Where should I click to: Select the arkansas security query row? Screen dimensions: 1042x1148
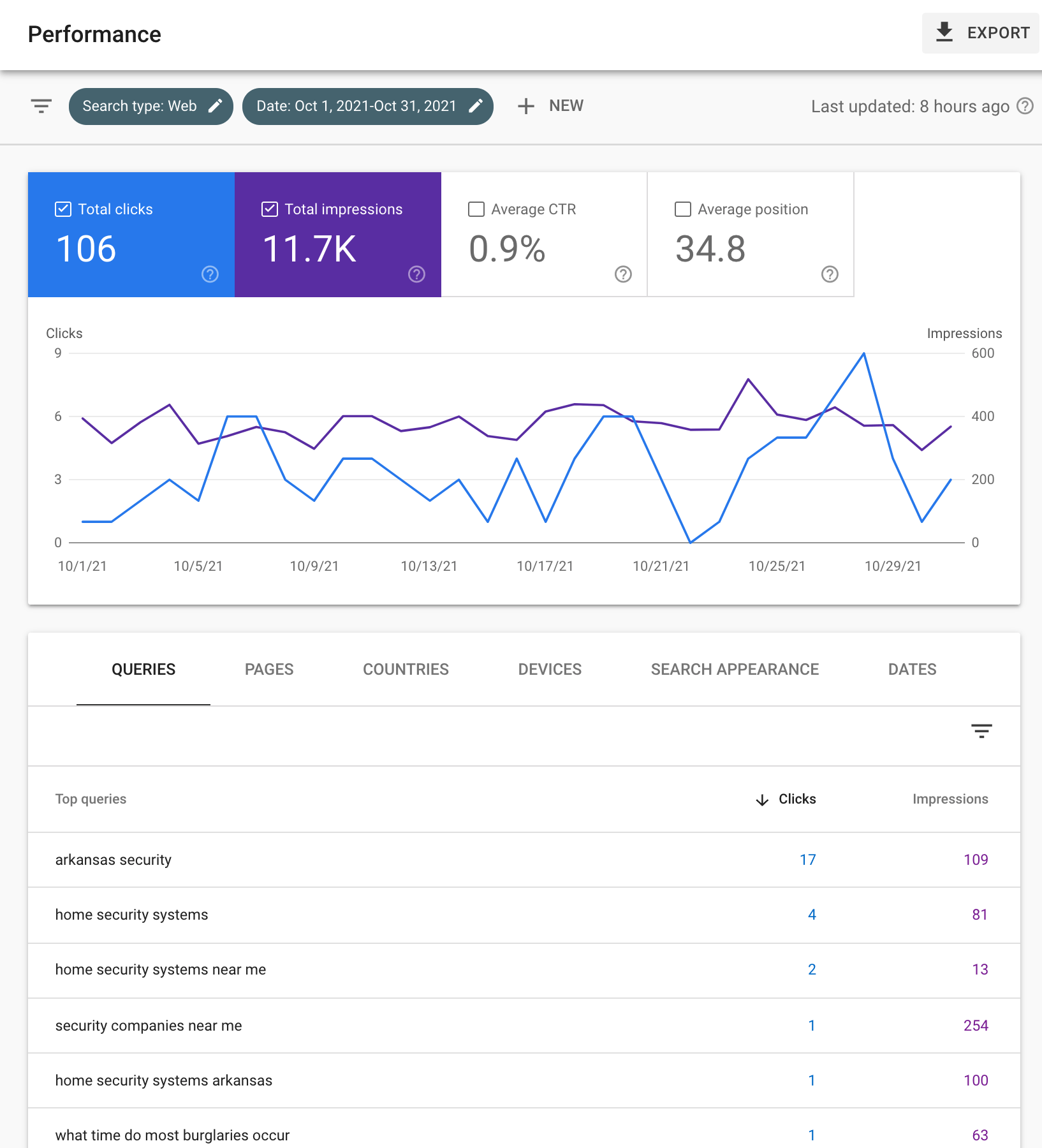click(x=114, y=860)
